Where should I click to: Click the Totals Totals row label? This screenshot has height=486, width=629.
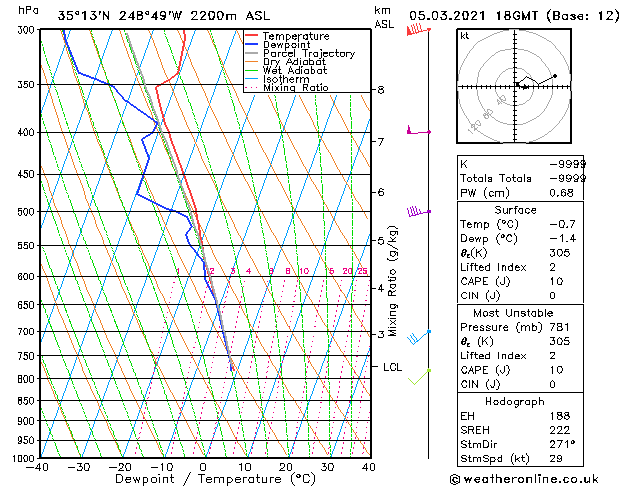point(496,178)
